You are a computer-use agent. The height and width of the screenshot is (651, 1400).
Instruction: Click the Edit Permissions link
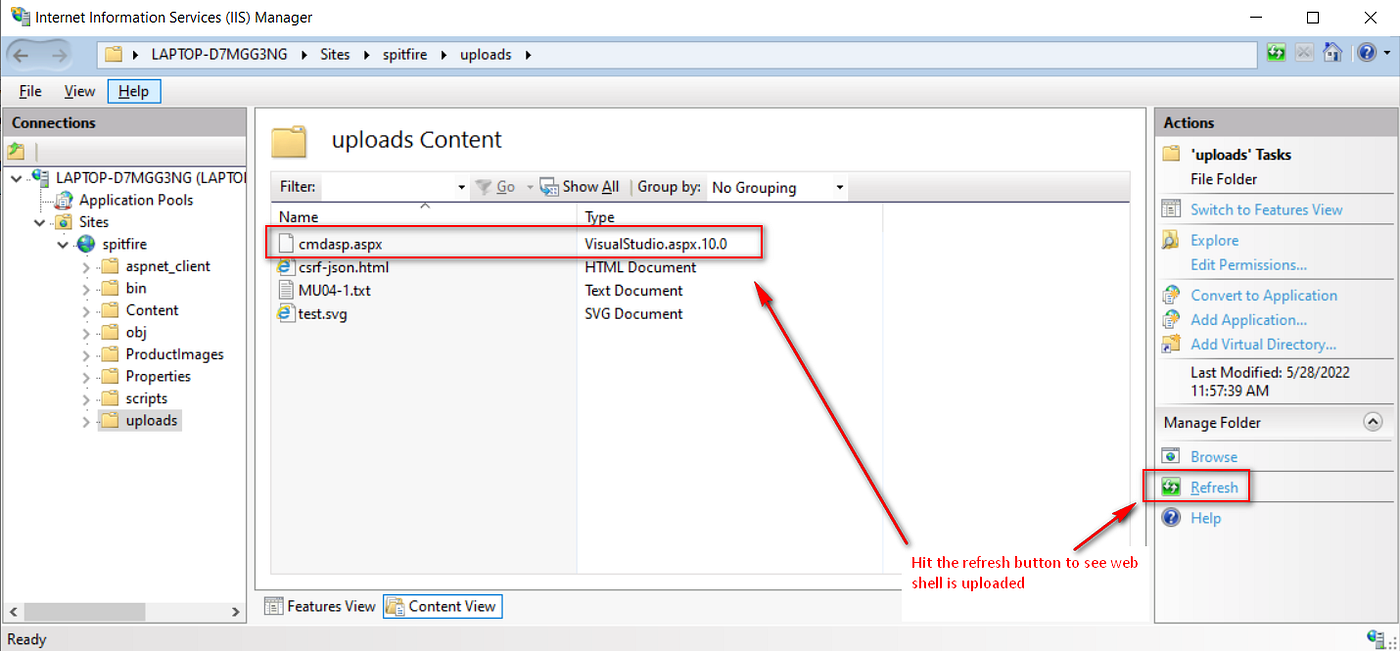[x=1248, y=265]
